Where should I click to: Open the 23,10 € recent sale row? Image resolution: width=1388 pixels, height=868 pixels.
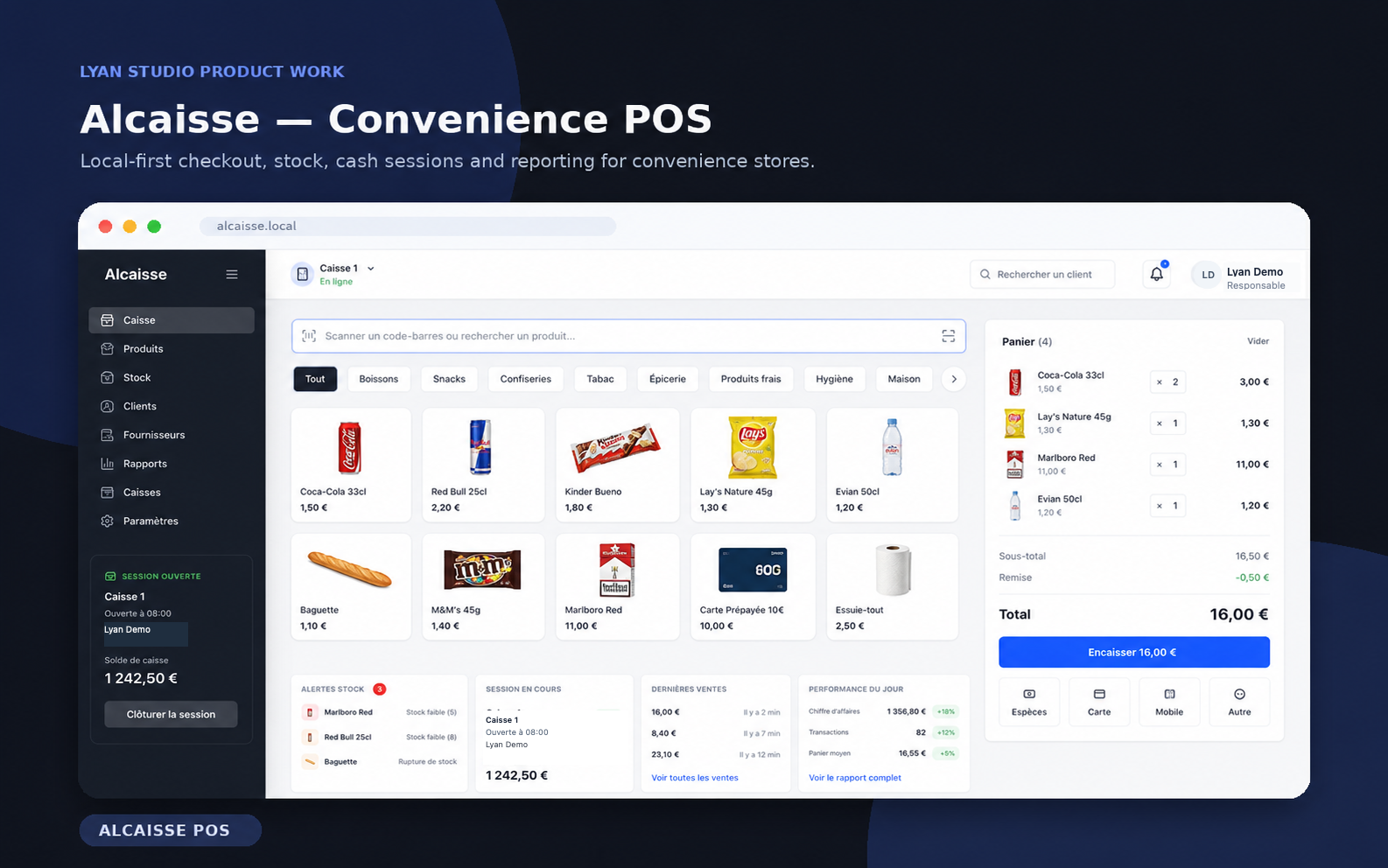click(x=715, y=754)
